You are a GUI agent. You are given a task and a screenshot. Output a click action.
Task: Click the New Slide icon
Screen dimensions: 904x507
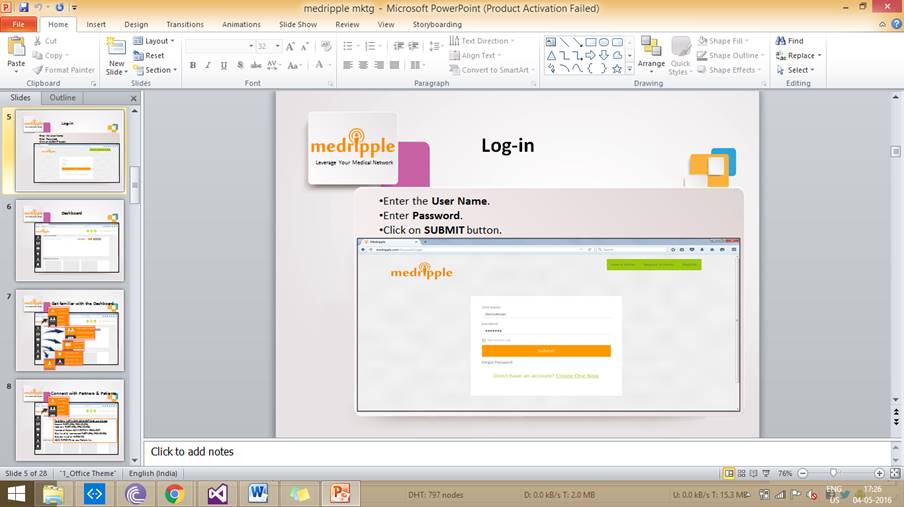point(117,50)
